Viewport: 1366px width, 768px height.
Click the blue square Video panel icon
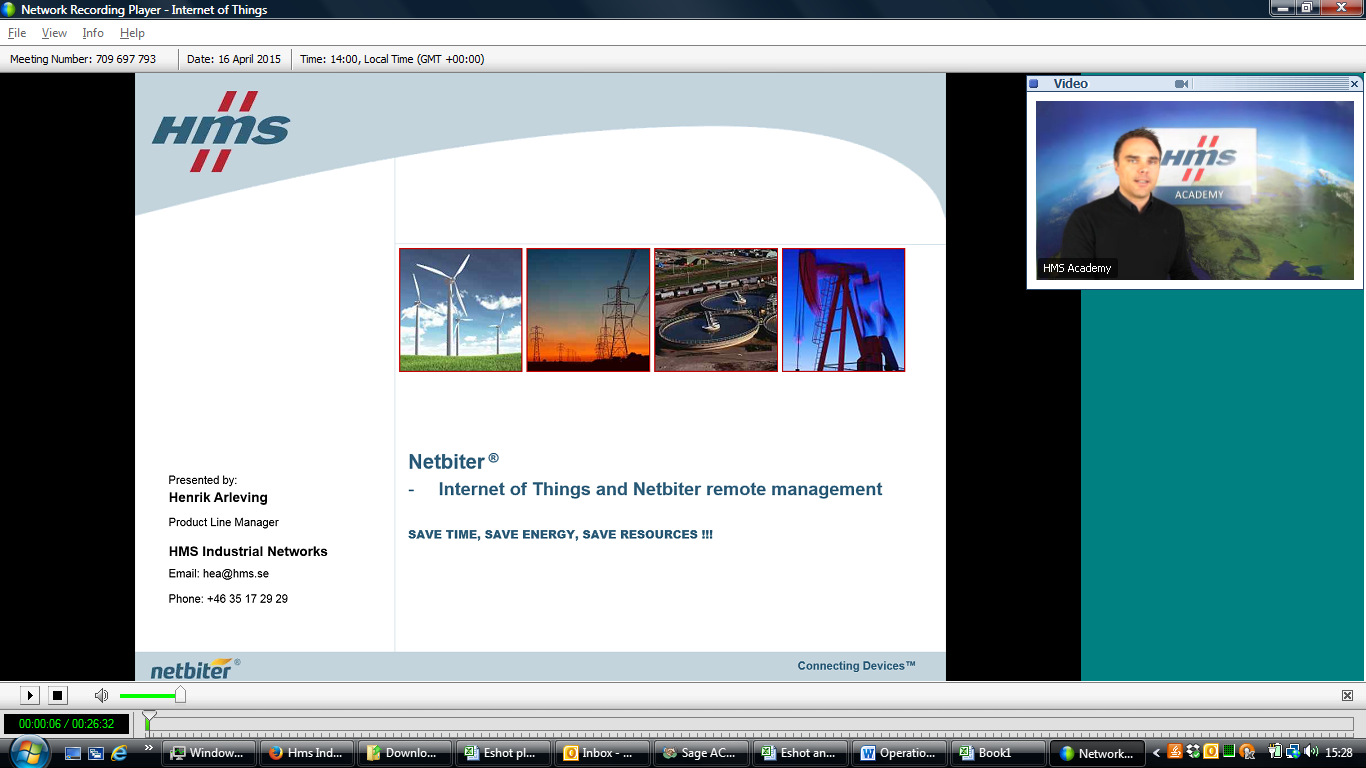(x=1034, y=84)
